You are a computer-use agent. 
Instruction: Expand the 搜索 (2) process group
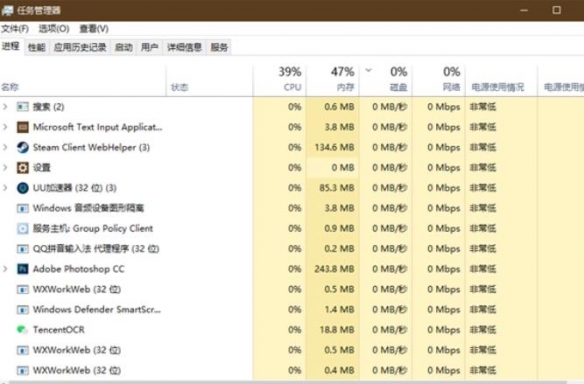(x=5, y=107)
